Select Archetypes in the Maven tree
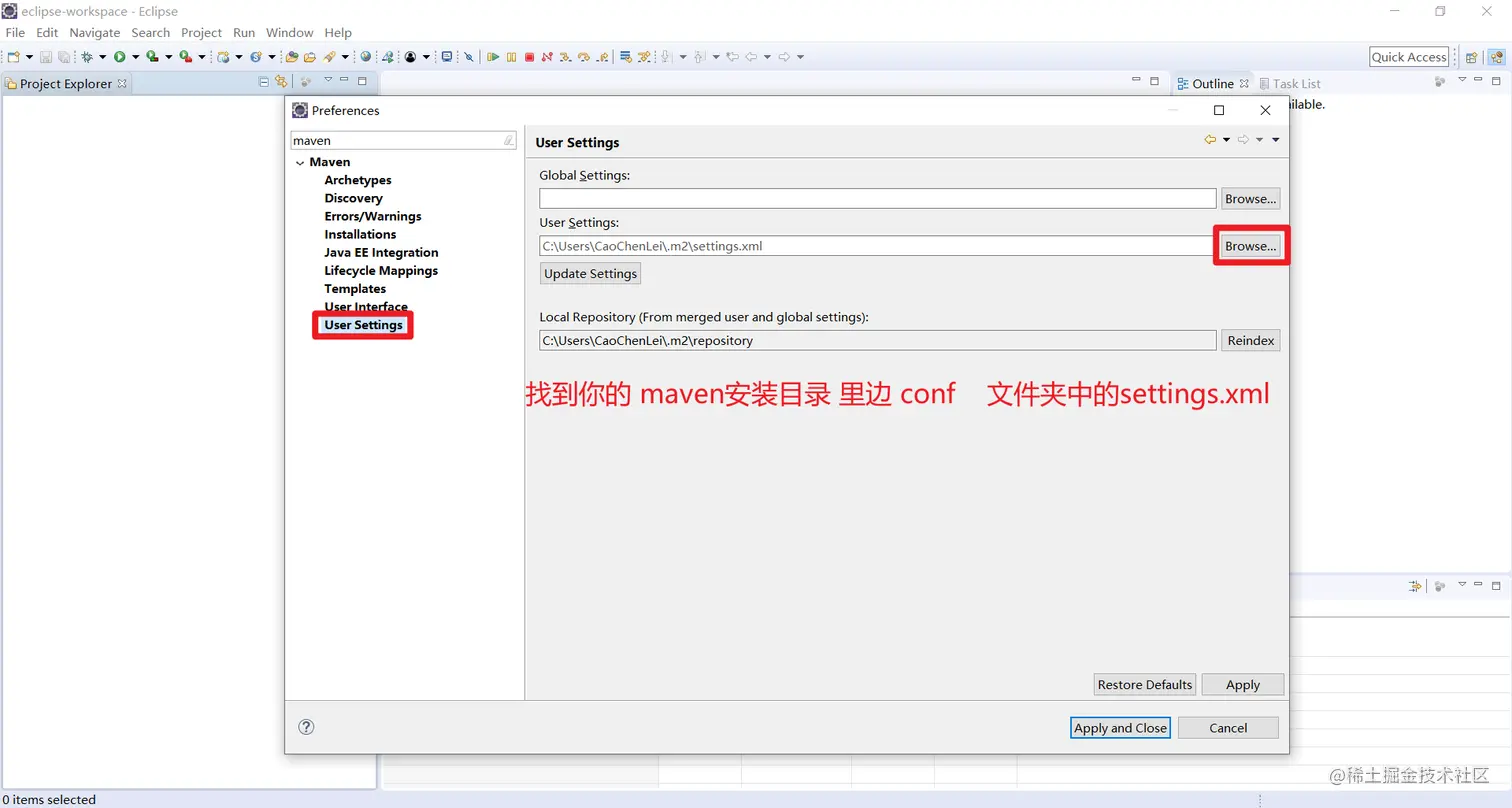The width and height of the screenshot is (1512, 808). click(x=358, y=180)
